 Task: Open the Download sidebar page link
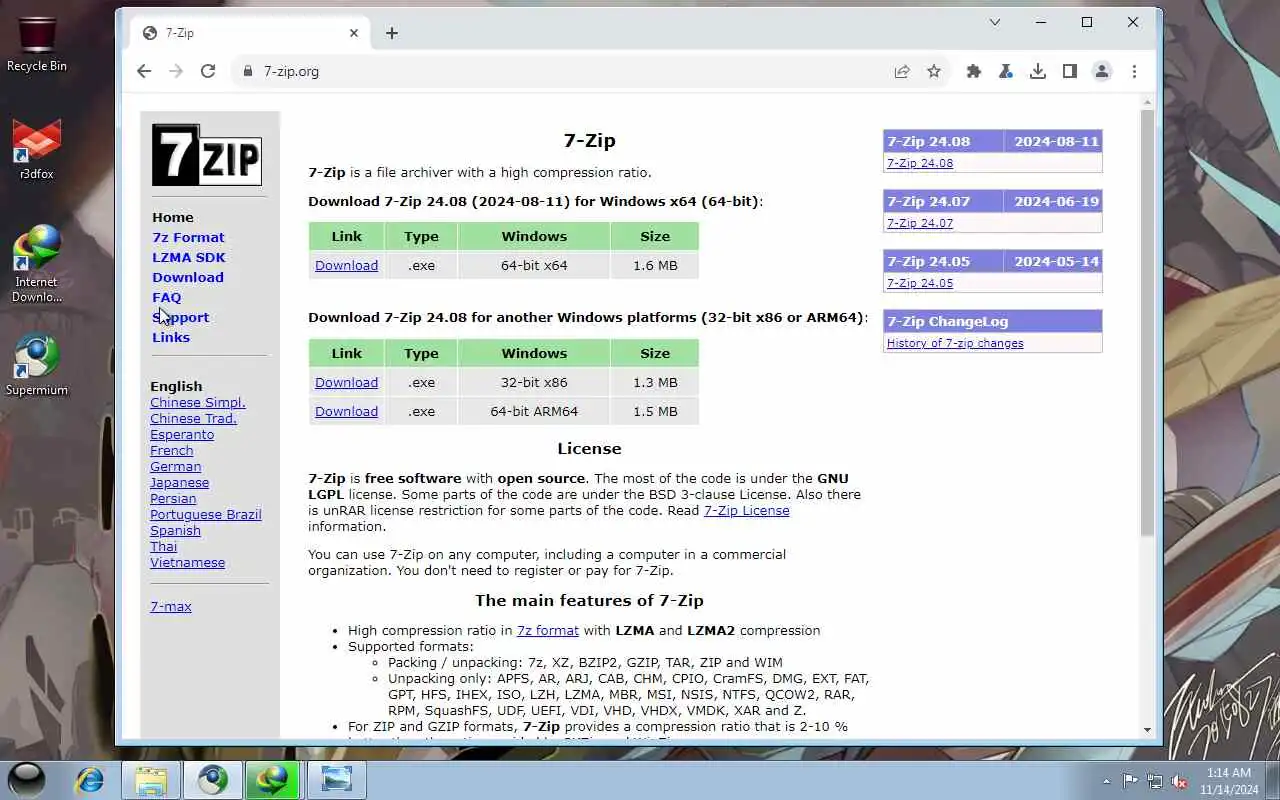pos(188,277)
